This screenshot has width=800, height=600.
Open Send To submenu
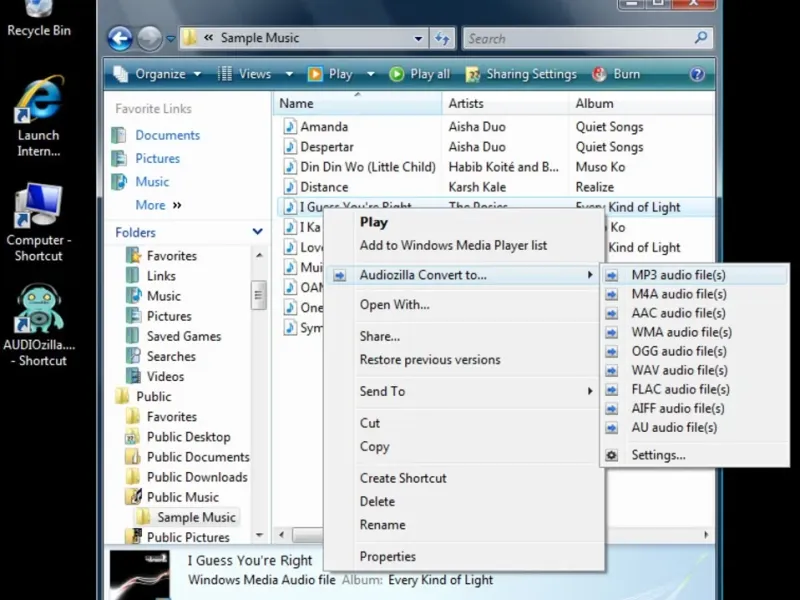pyautogui.click(x=464, y=391)
